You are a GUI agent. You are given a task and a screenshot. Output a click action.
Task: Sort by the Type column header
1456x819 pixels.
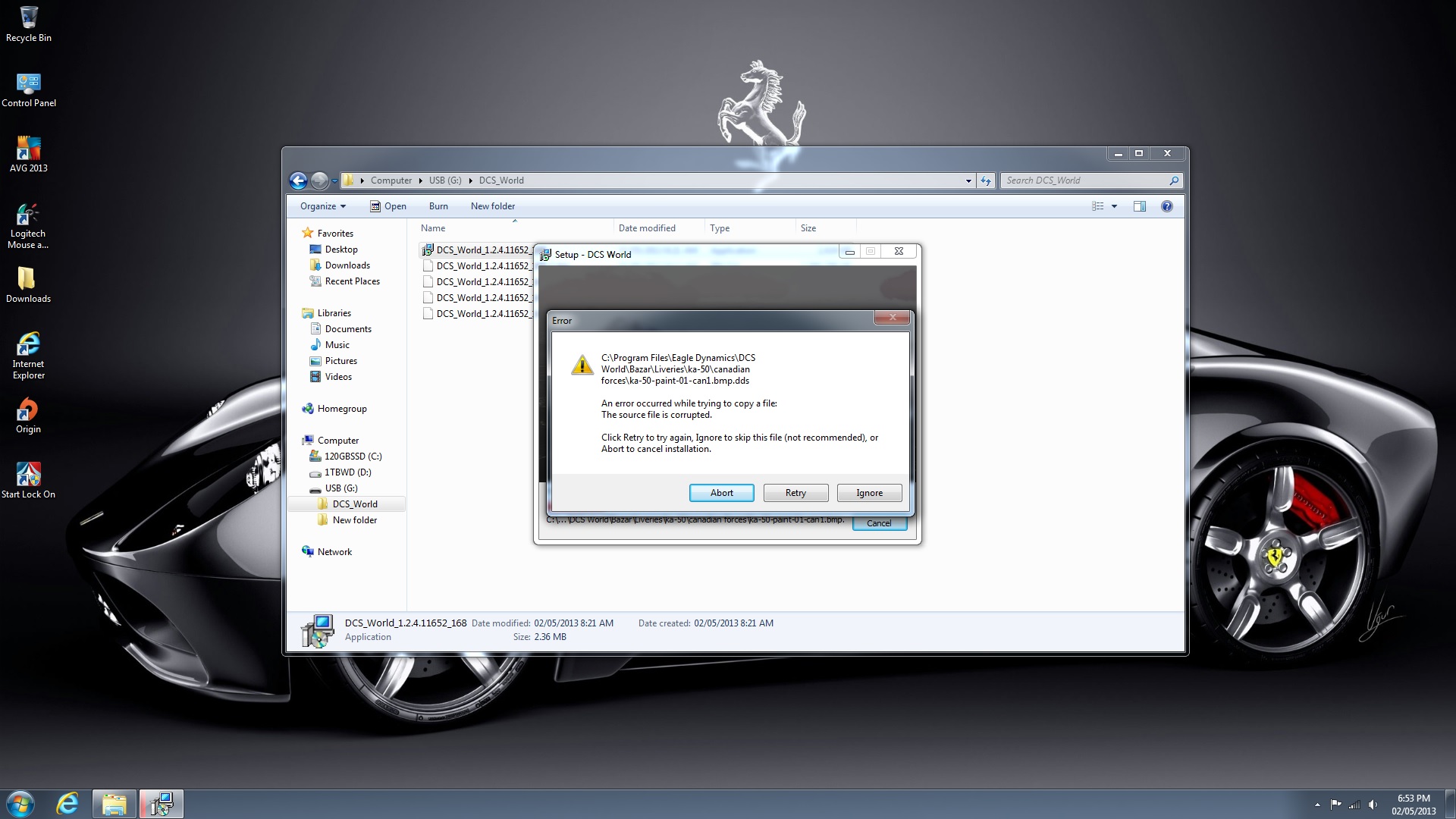[x=750, y=228]
